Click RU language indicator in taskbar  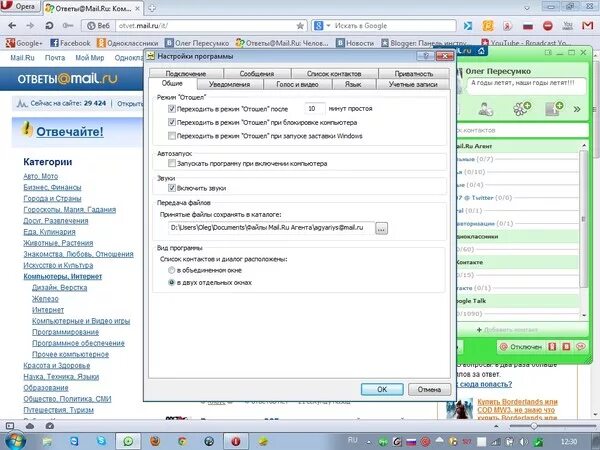click(x=352, y=440)
